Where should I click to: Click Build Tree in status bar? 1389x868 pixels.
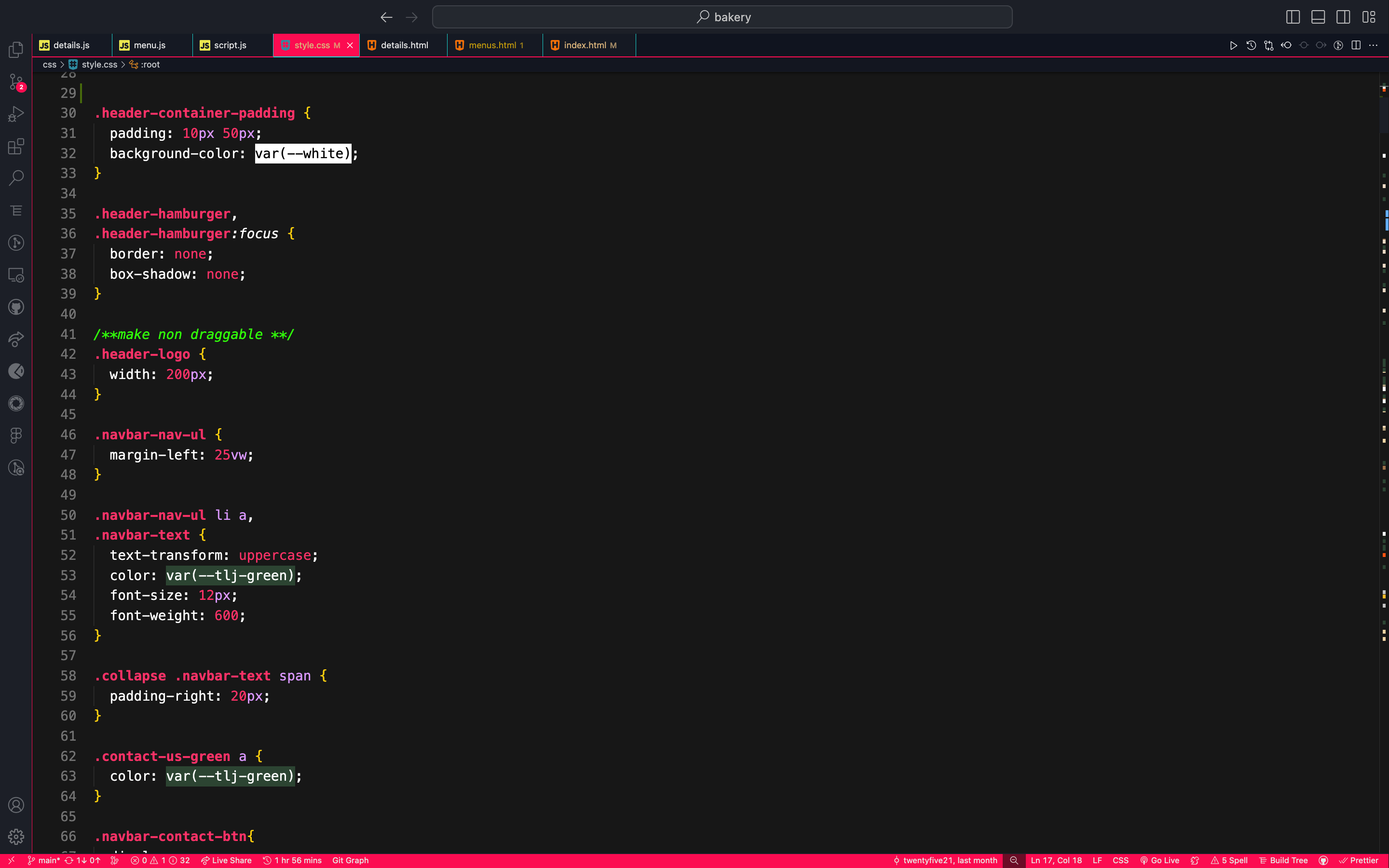tap(1283, 861)
